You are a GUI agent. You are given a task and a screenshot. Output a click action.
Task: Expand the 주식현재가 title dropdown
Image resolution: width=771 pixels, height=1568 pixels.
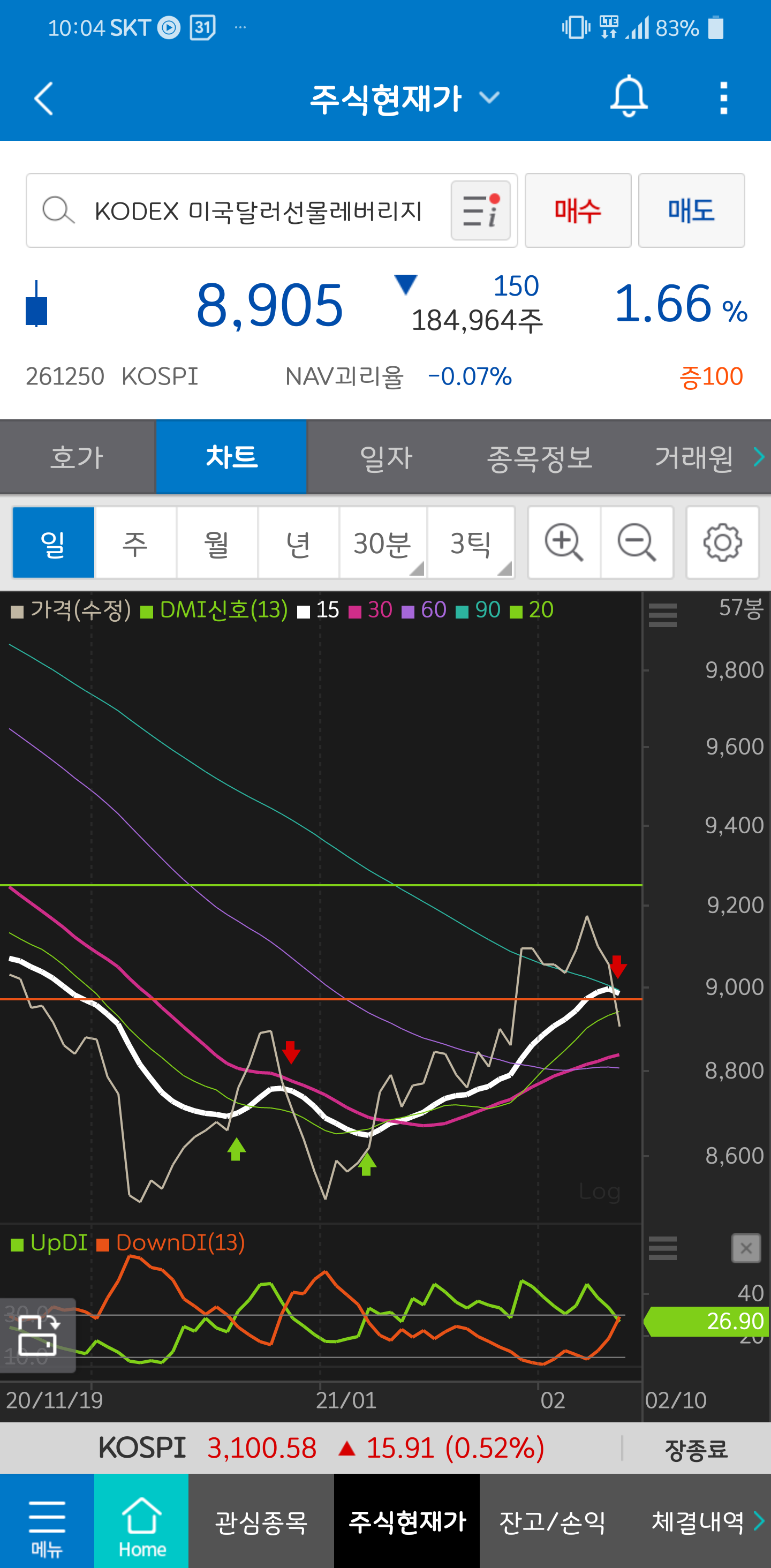tap(489, 97)
